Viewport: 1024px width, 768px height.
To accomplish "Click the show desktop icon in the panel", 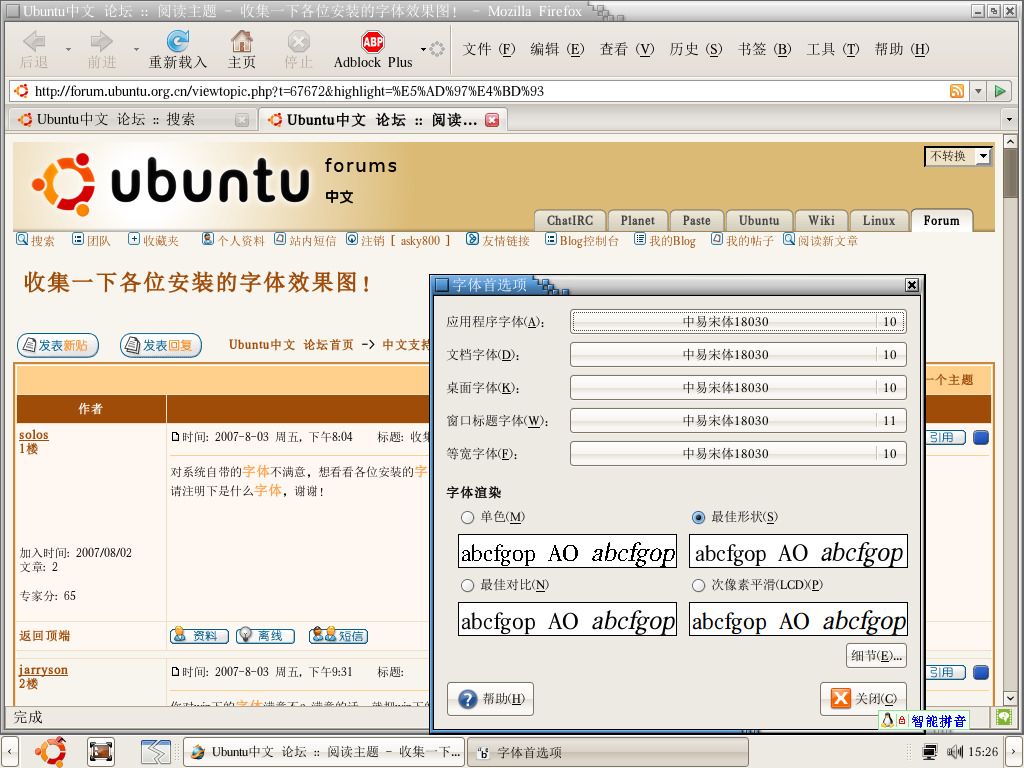I will (101, 752).
